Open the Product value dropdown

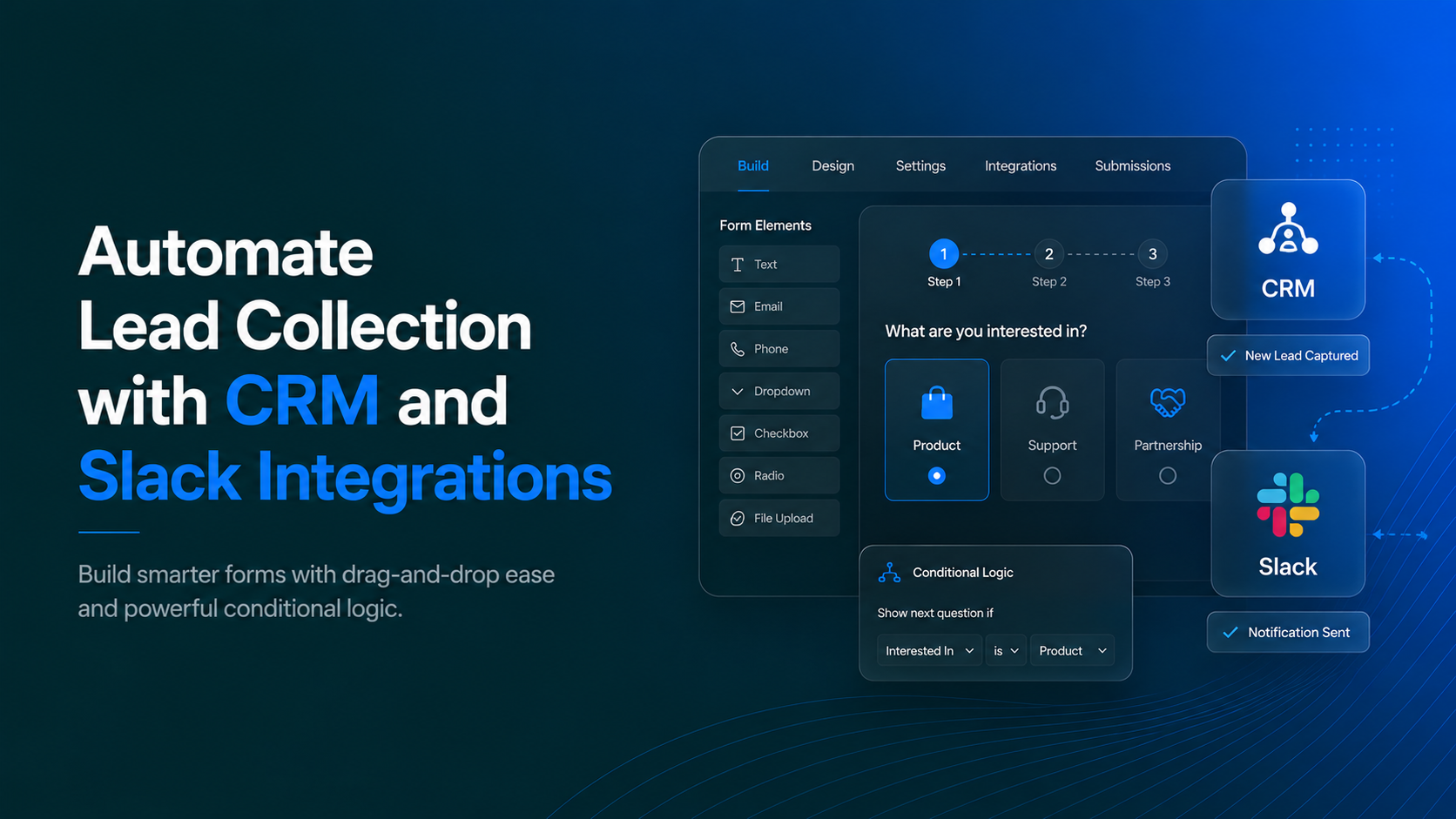click(x=1072, y=651)
